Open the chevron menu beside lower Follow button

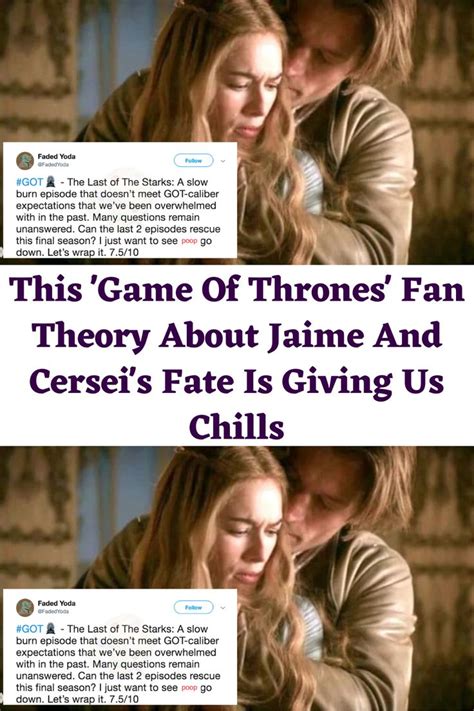pyautogui.click(x=223, y=607)
